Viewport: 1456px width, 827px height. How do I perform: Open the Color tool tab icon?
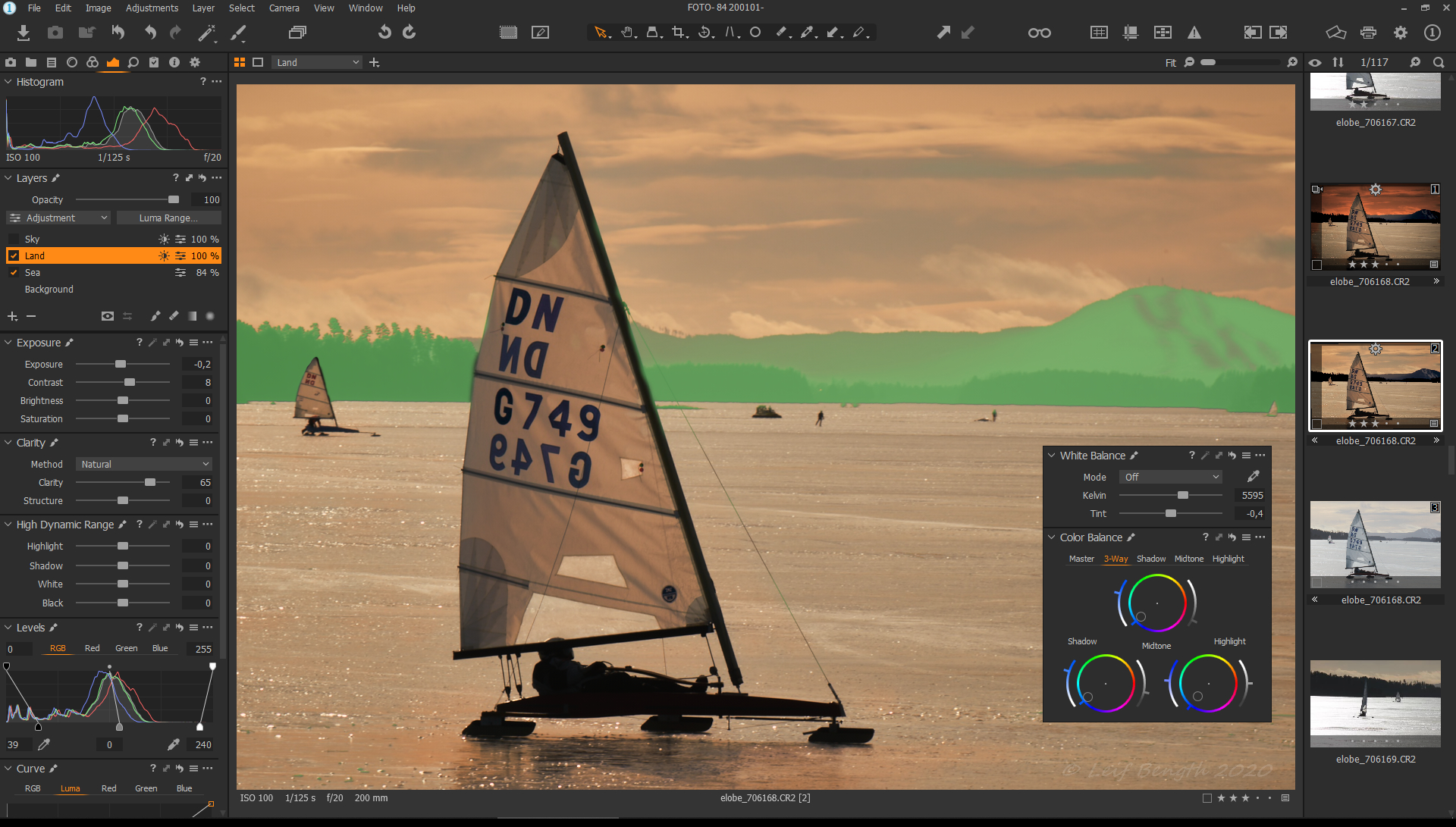93,62
